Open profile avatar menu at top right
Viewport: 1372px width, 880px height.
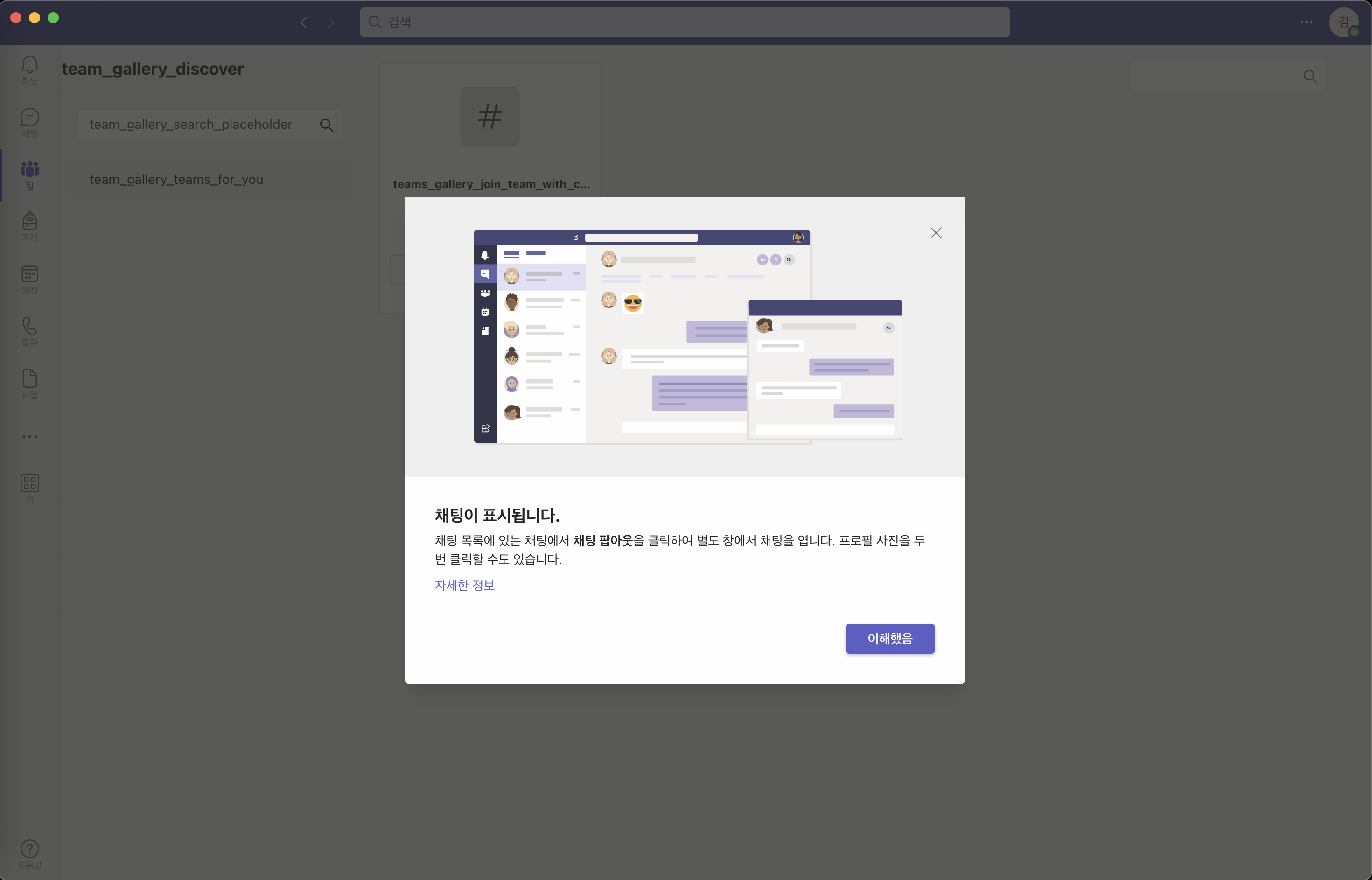[1344, 22]
